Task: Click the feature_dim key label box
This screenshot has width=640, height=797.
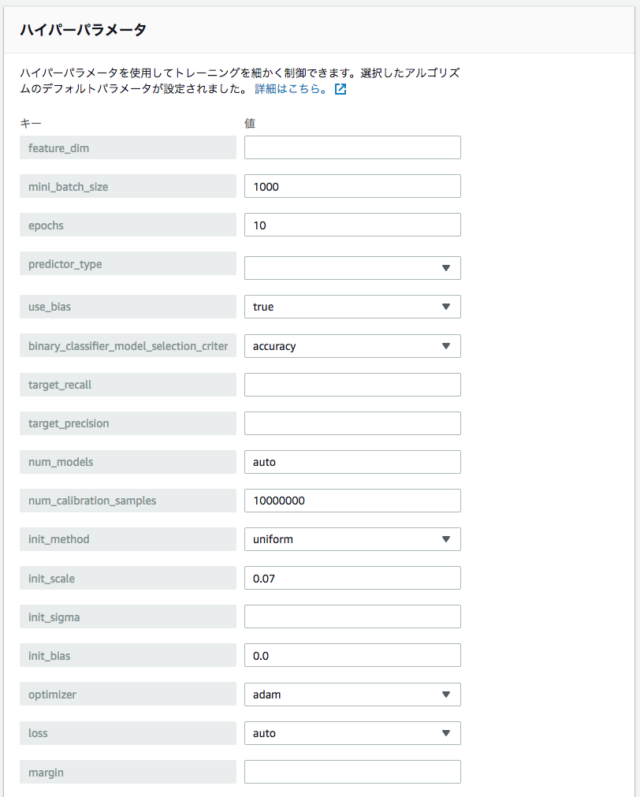Action: pyautogui.click(x=128, y=148)
